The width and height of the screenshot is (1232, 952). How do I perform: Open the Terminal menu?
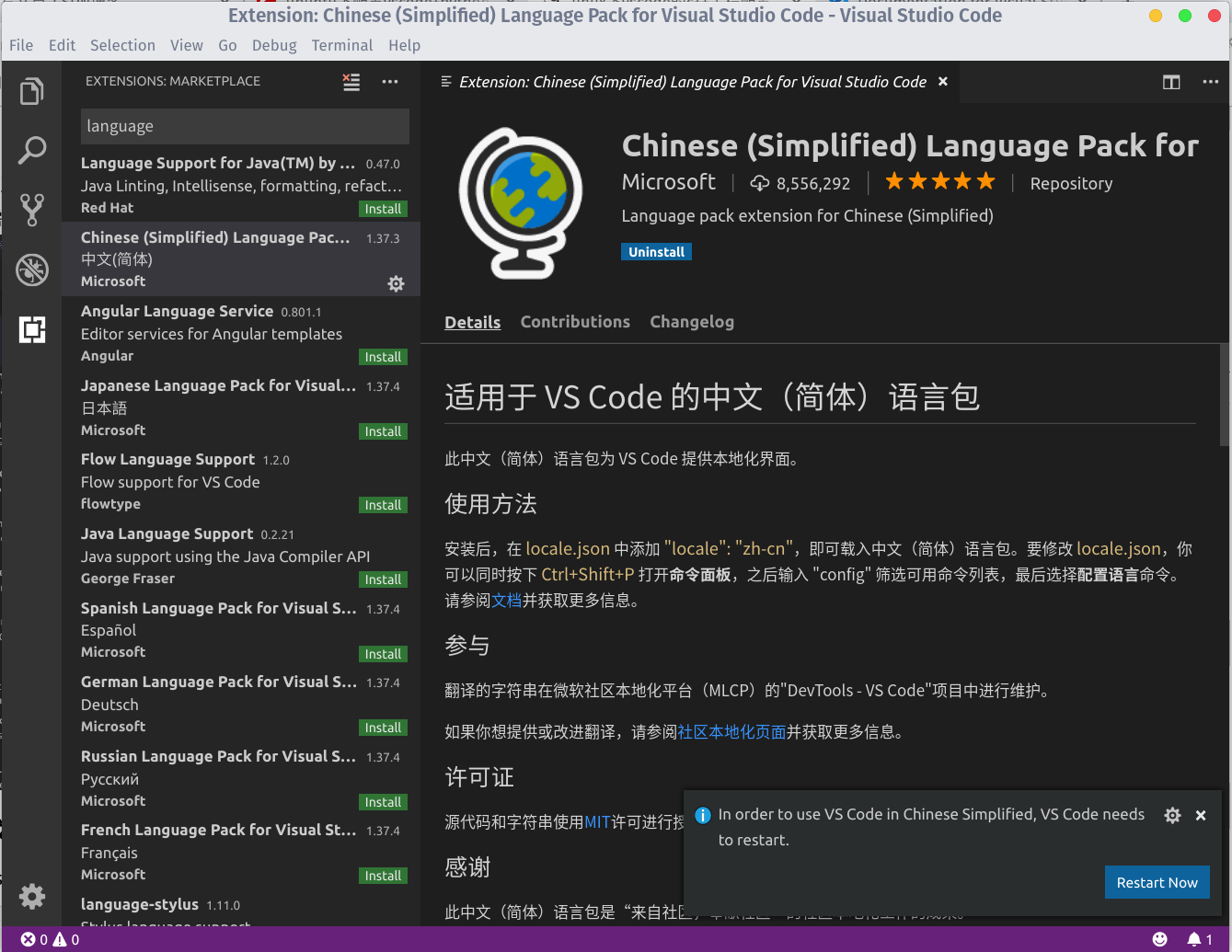click(x=342, y=45)
